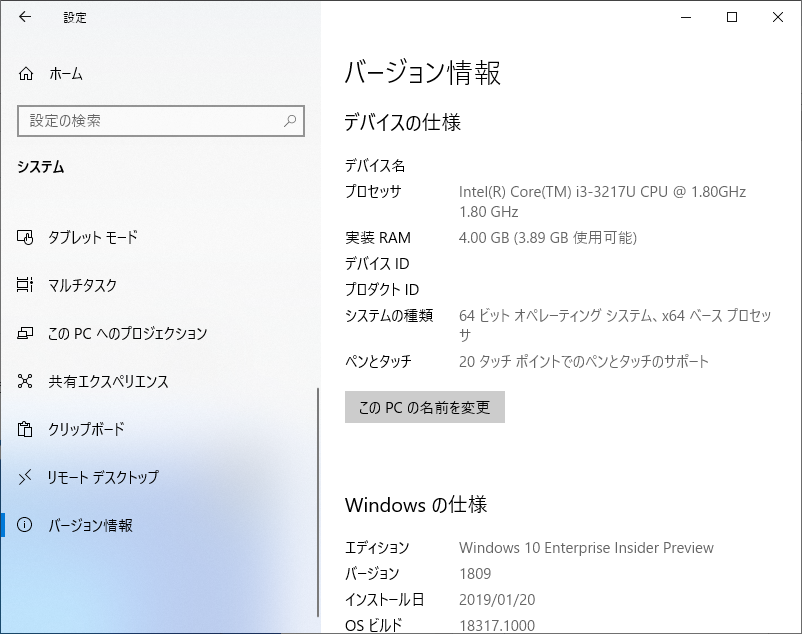Select the 4.00 GB (3.89 GB 使用可能) value

(x=548, y=238)
